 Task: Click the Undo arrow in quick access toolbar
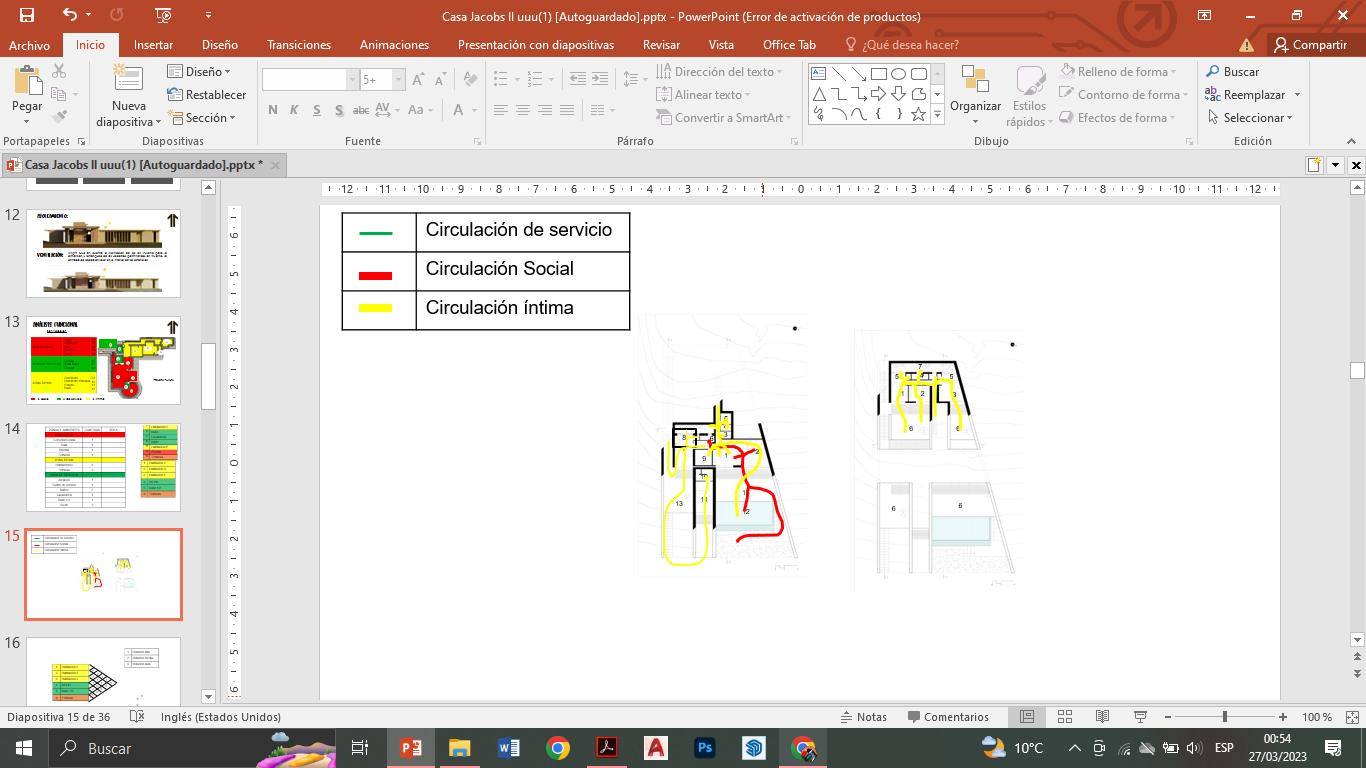[69, 15]
